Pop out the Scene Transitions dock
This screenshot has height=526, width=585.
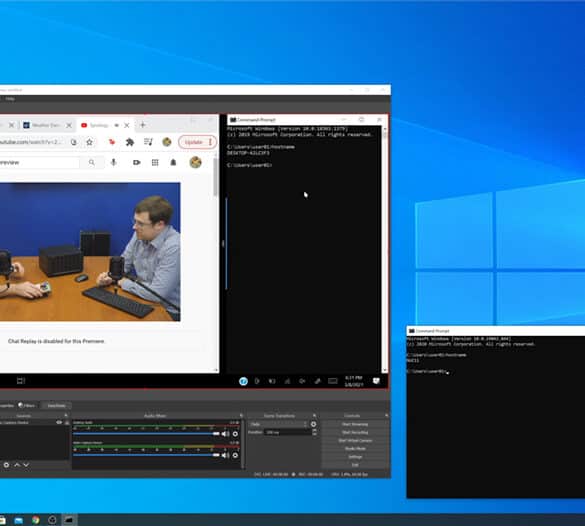(314, 415)
